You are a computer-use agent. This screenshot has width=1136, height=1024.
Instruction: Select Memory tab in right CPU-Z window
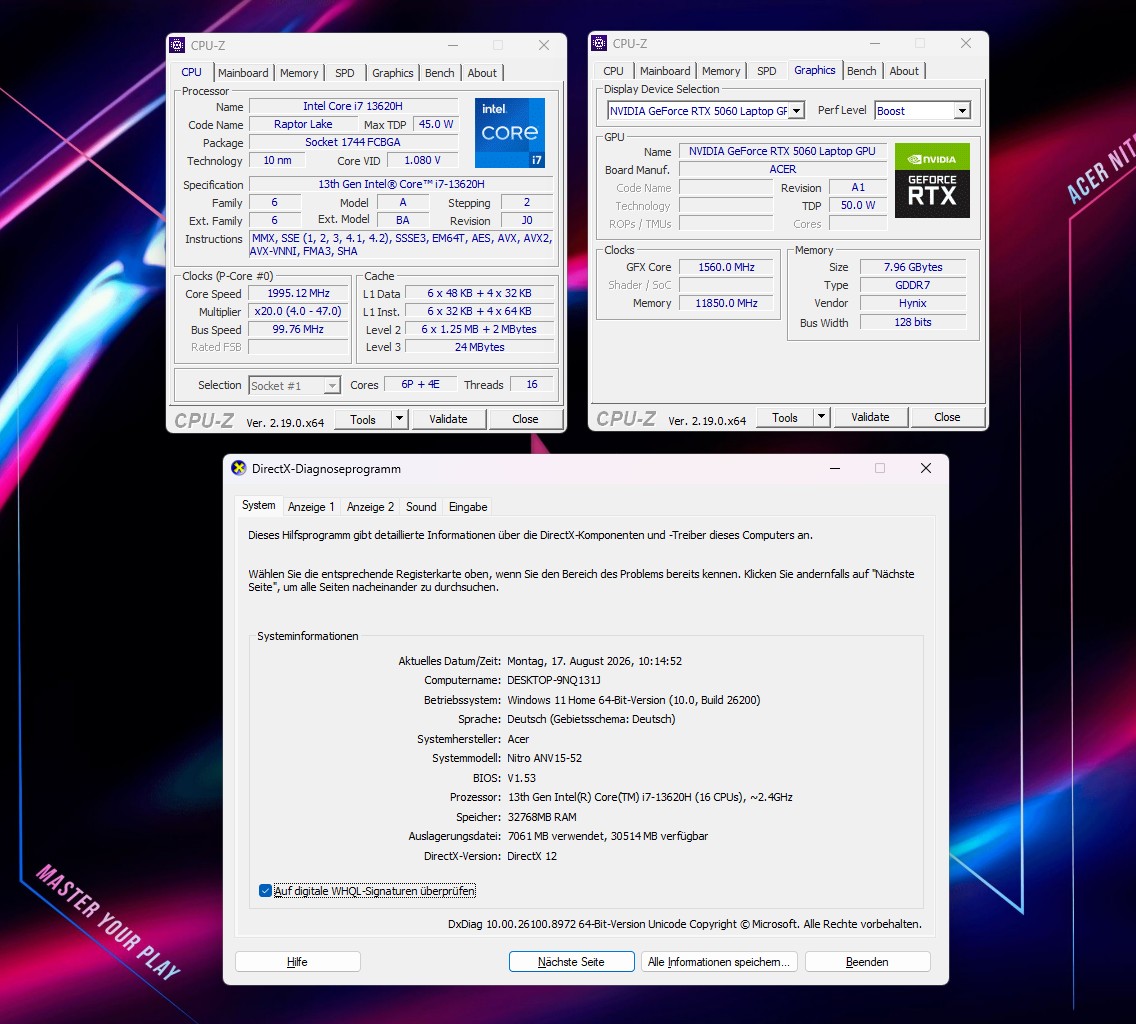(721, 71)
